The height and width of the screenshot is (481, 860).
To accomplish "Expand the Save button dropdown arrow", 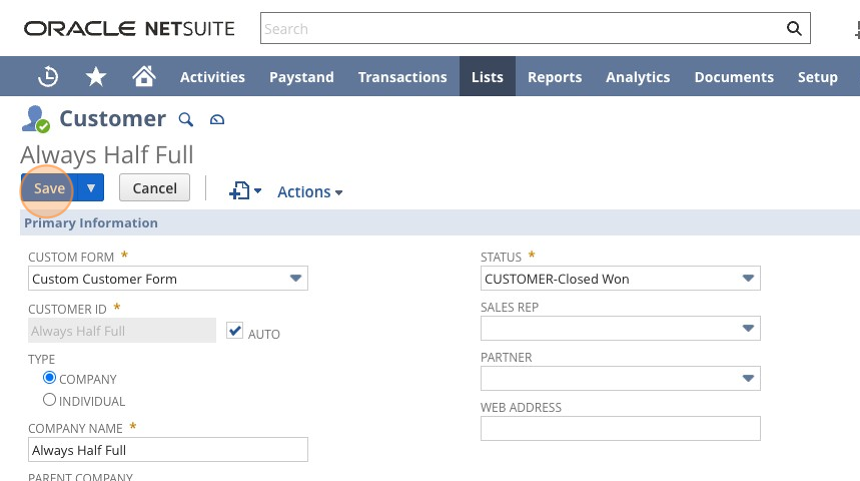I will [91, 188].
